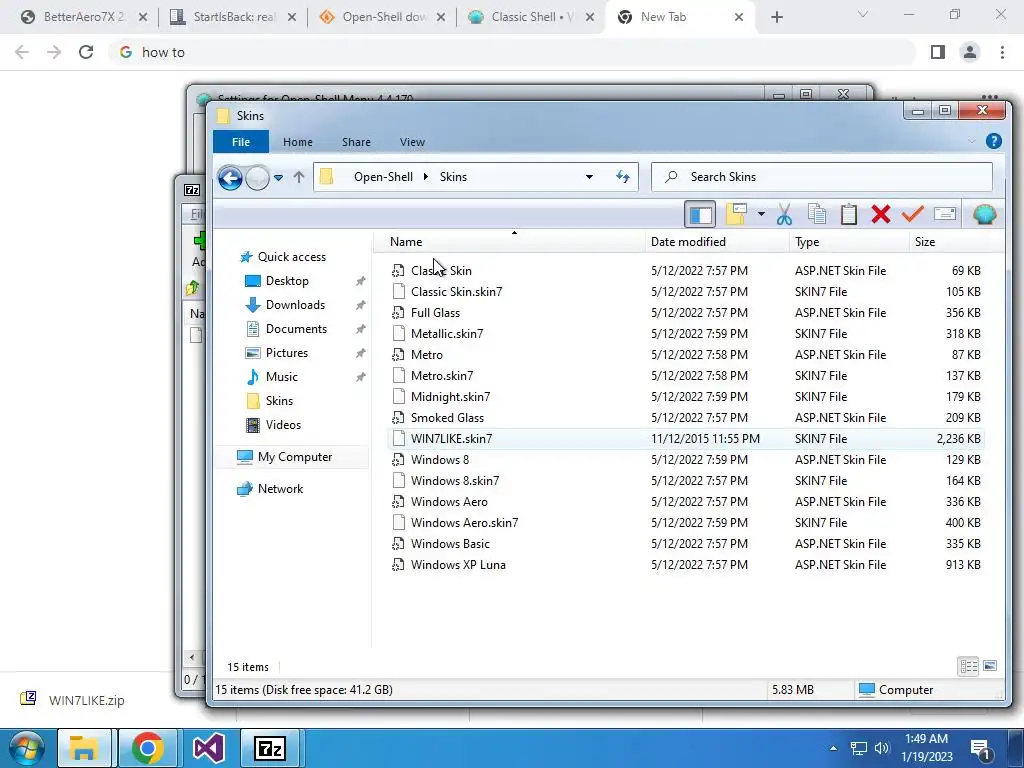Open 7-Zip from the taskbar
Screen dimensions: 1024x768
click(270, 748)
